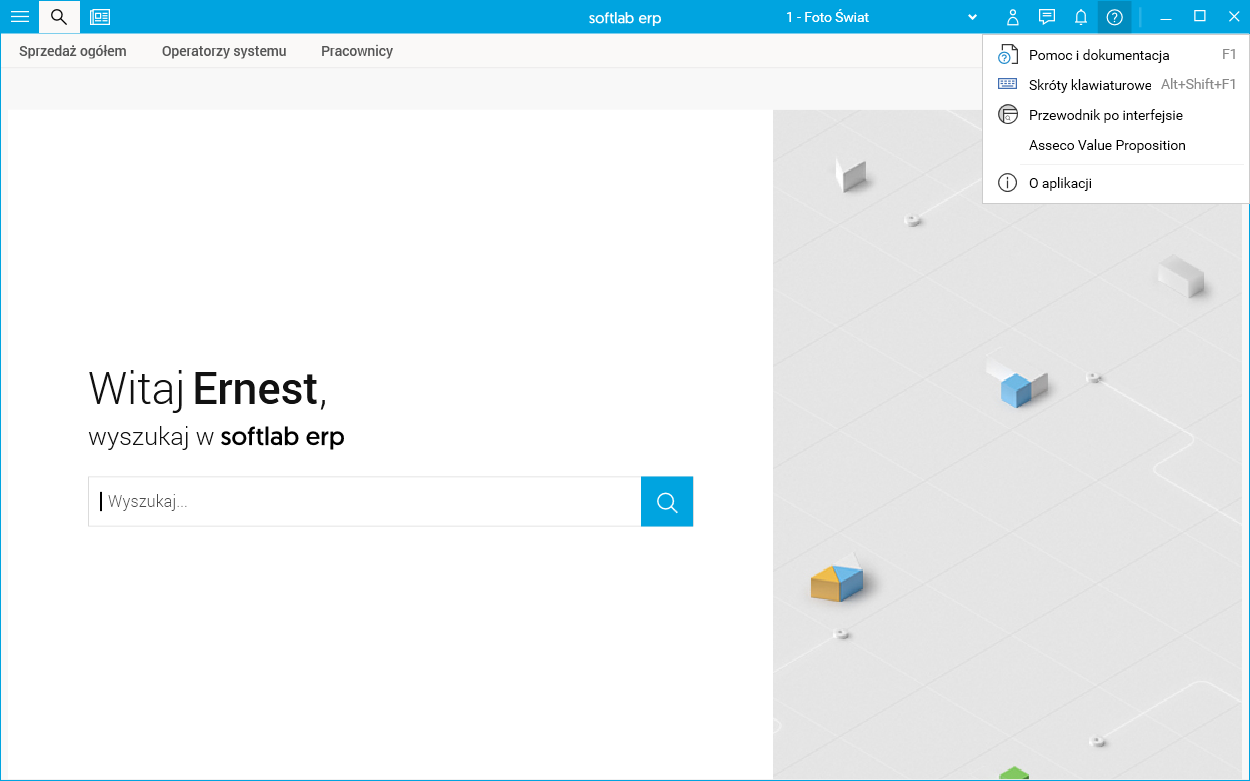Focus the Wyszukaj search input field
The width and height of the screenshot is (1250, 781).
365,502
